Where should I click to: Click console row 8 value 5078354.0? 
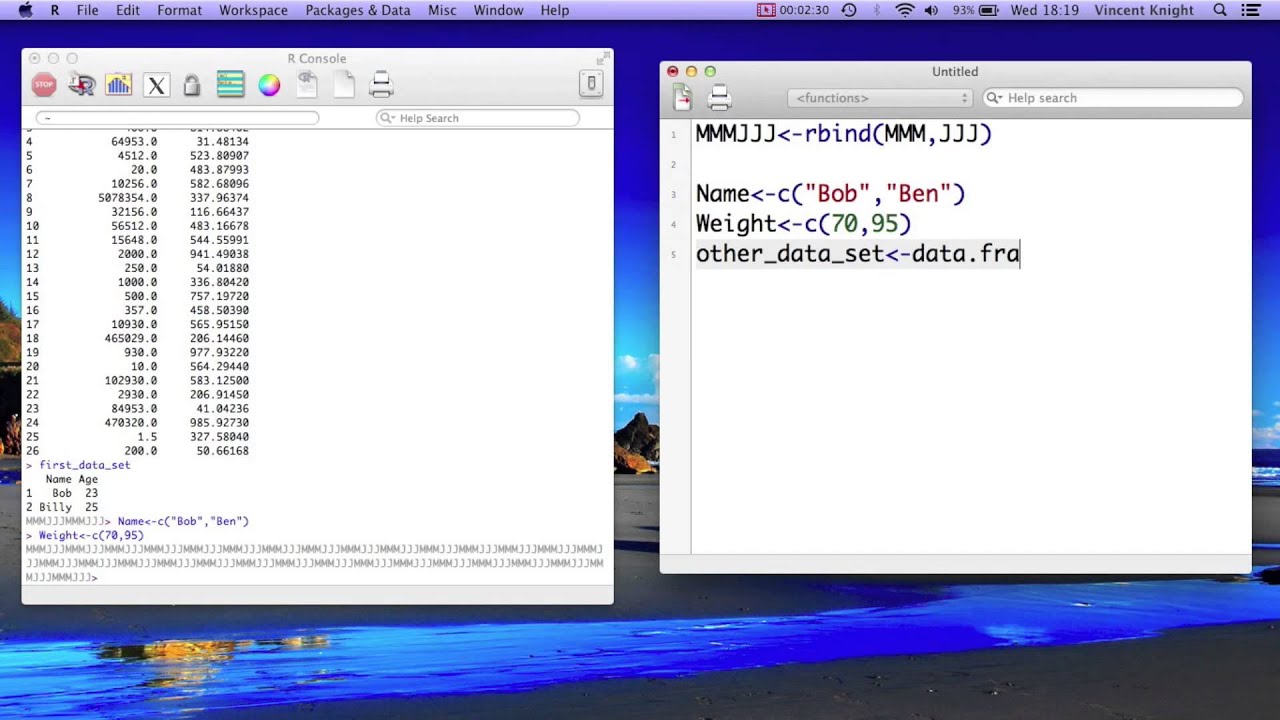[127, 198]
